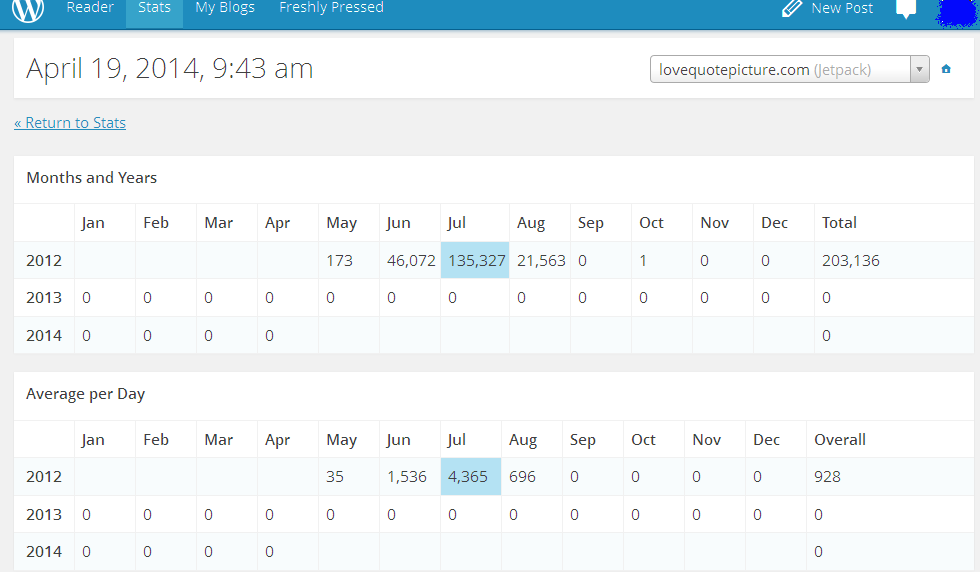The width and height of the screenshot is (980, 572).
Task: Go to Freshly Pressed
Action: [x=331, y=8]
